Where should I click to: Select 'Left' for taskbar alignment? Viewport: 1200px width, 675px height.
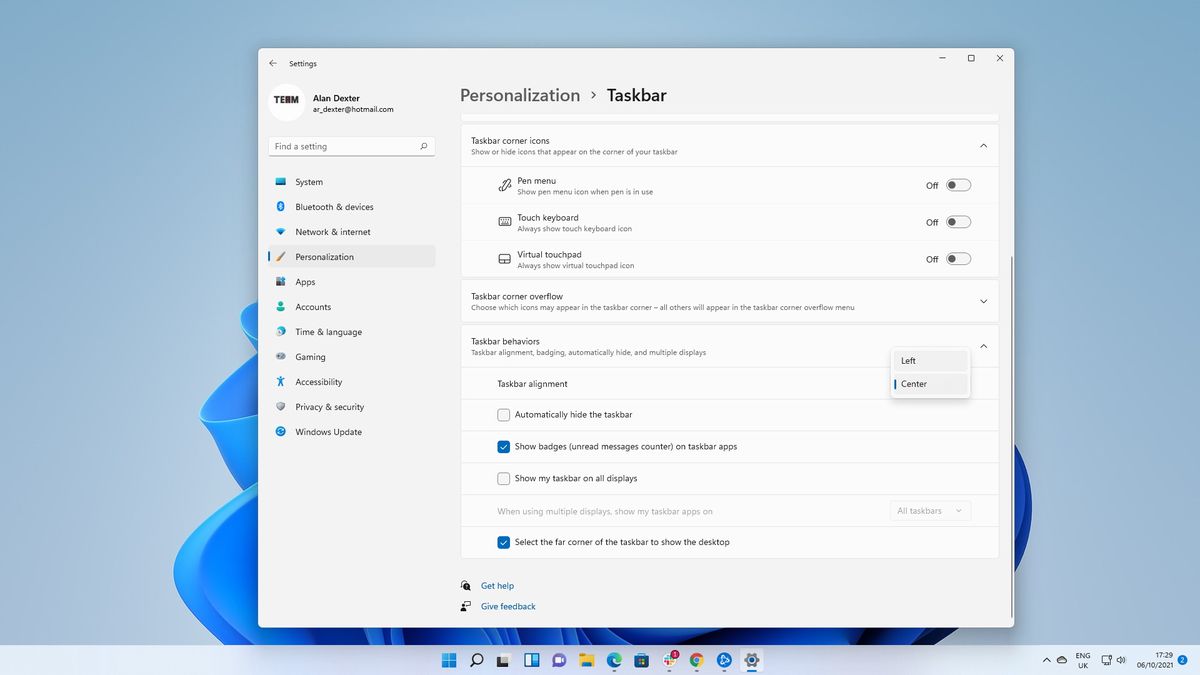(x=908, y=360)
